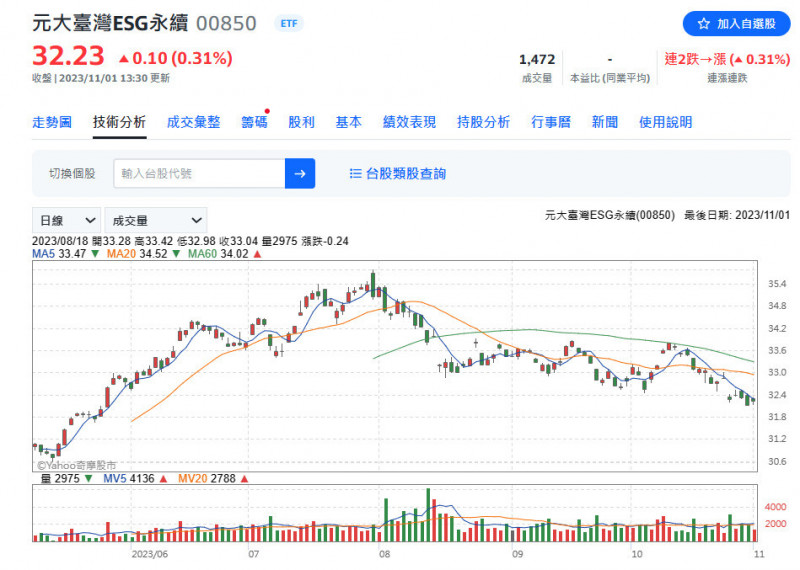
Task: Open the 新聞 tab
Action: point(605,122)
